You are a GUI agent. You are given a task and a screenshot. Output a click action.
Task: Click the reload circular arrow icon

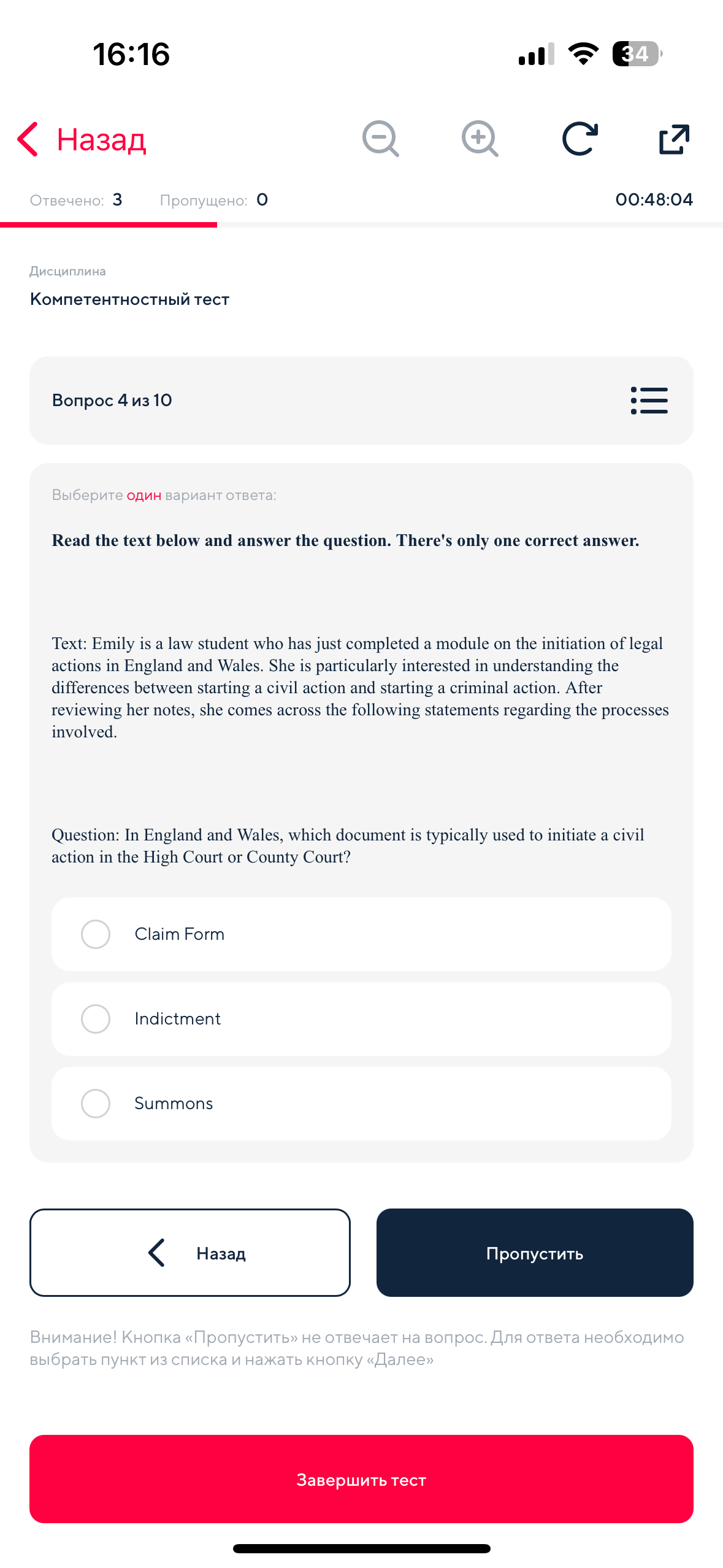pos(580,139)
